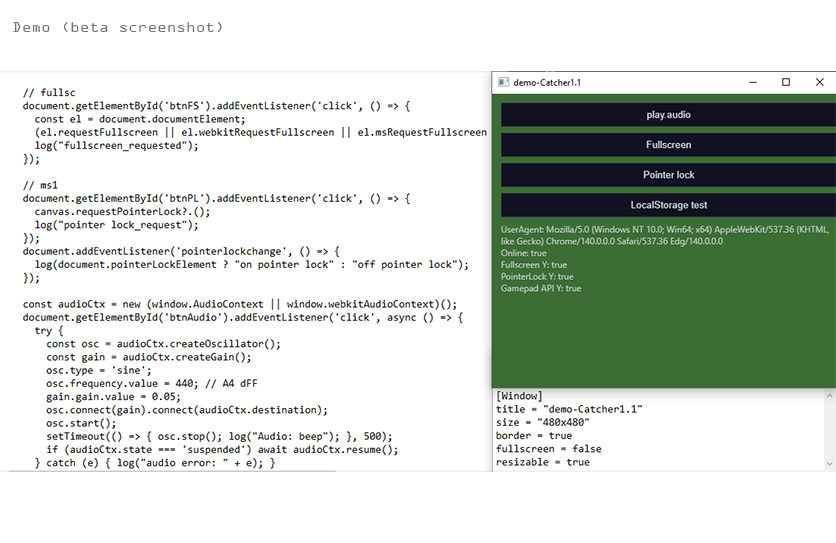The image size is (836, 543).
Task: Click the osc.start(); line
Action: [81, 423]
